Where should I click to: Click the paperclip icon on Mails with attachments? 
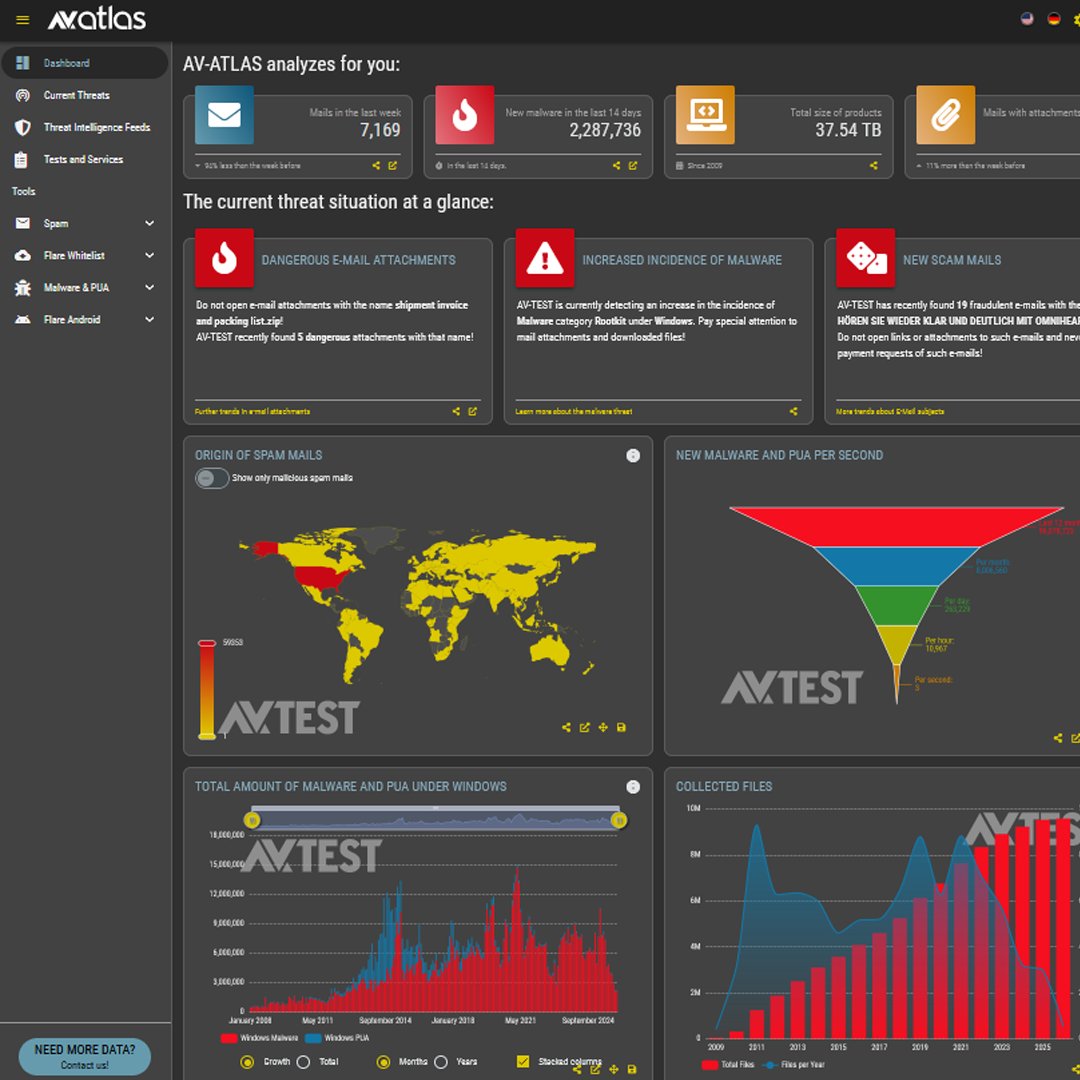945,114
